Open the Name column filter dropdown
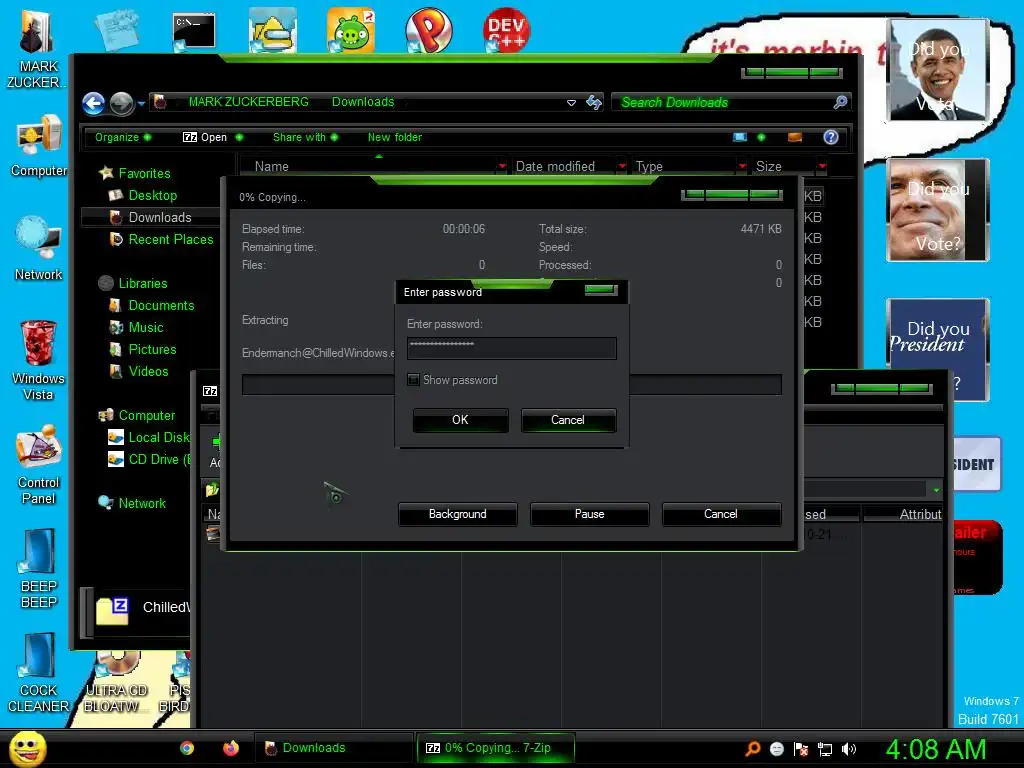Viewport: 1024px width, 768px height. pos(502,167)
